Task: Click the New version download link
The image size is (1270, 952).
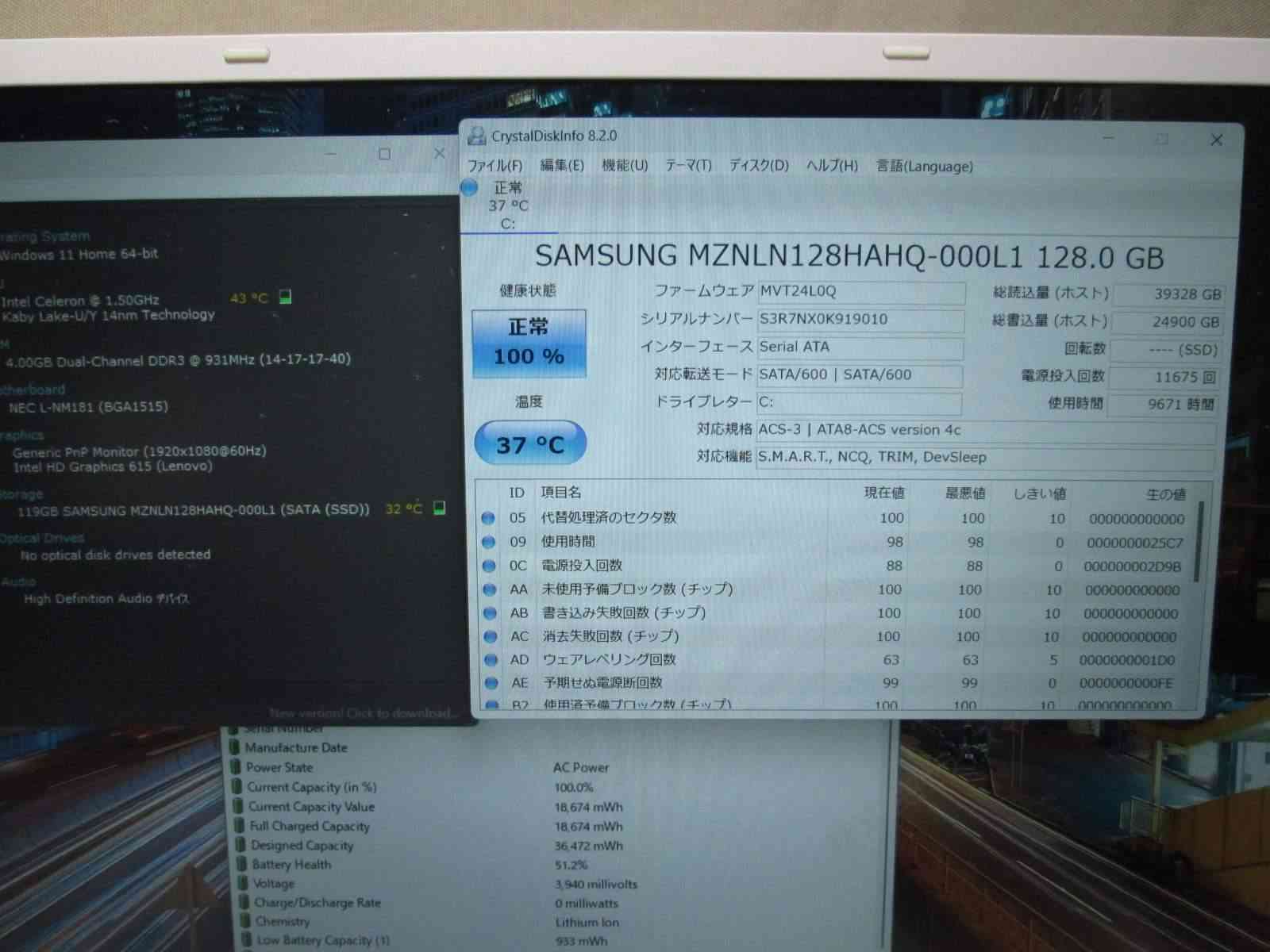Action: click(x=363, y=712)
